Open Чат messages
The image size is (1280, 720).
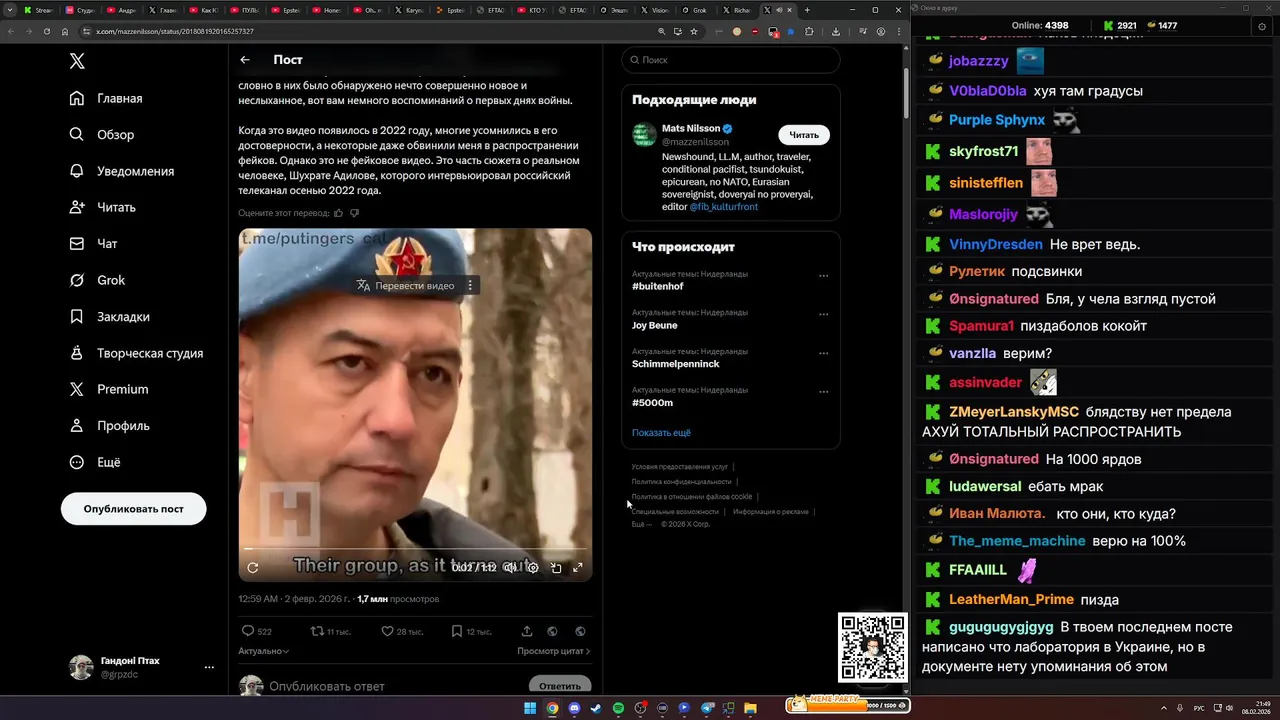94,243
